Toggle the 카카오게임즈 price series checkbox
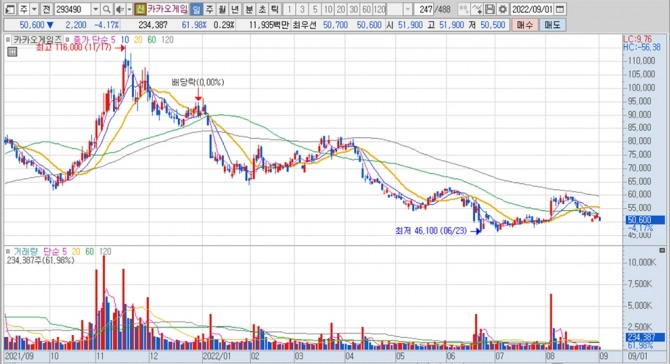 [x=8, y=40]
